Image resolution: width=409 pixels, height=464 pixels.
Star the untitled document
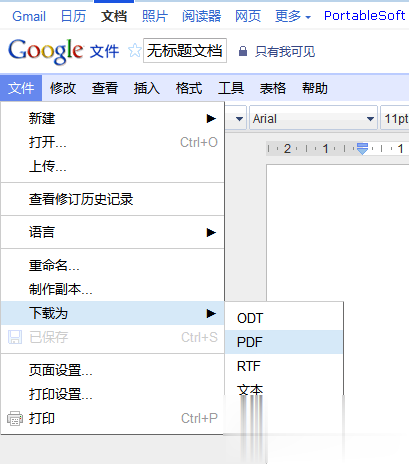(135, 51)
